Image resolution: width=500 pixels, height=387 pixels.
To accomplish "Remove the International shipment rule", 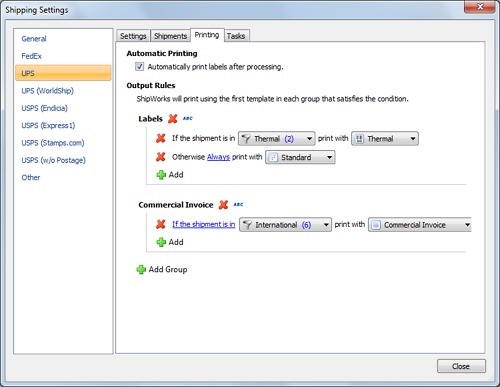I will [161, 224].
